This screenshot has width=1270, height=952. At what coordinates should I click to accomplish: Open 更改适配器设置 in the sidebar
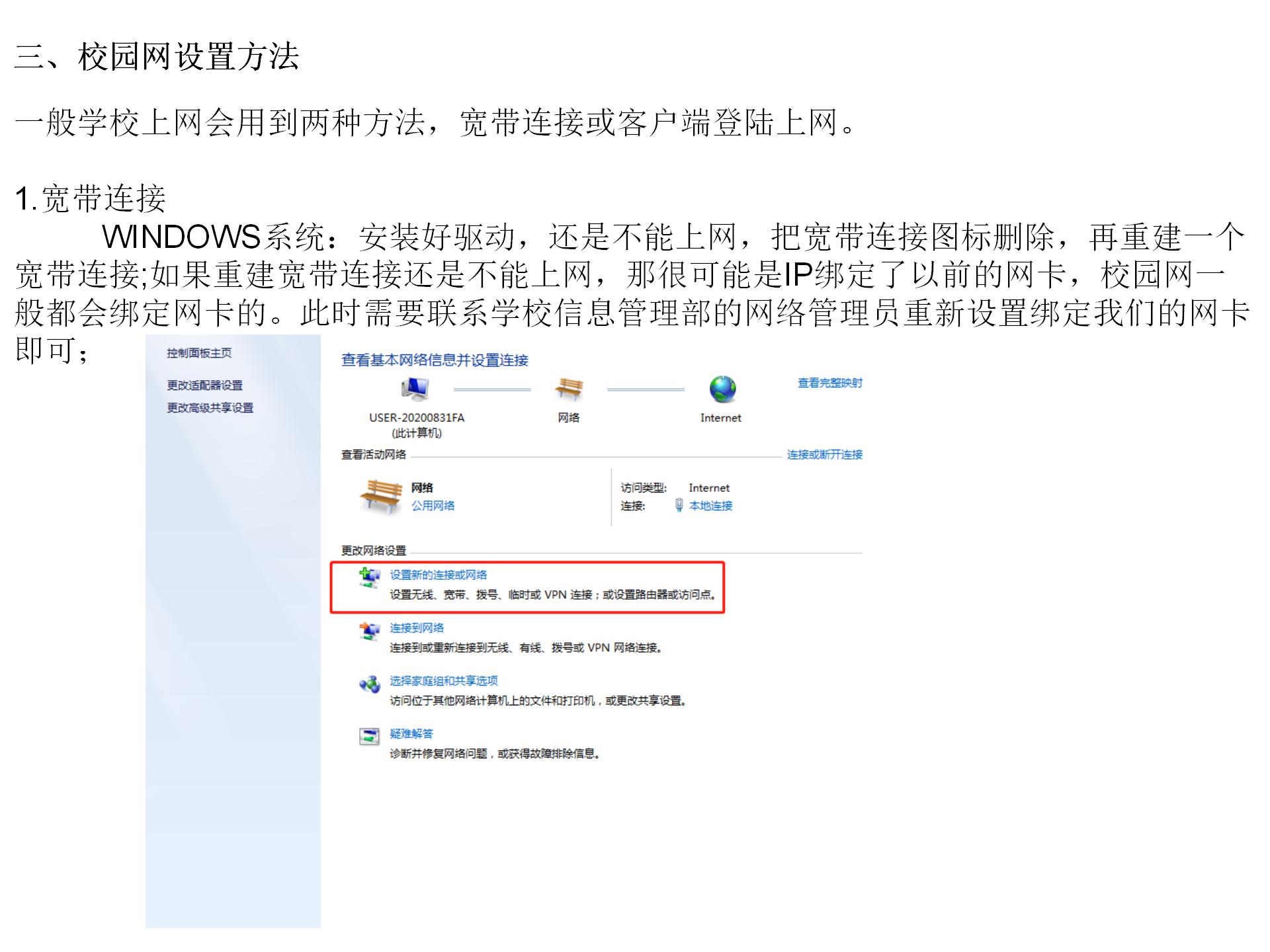coord(204,385)
